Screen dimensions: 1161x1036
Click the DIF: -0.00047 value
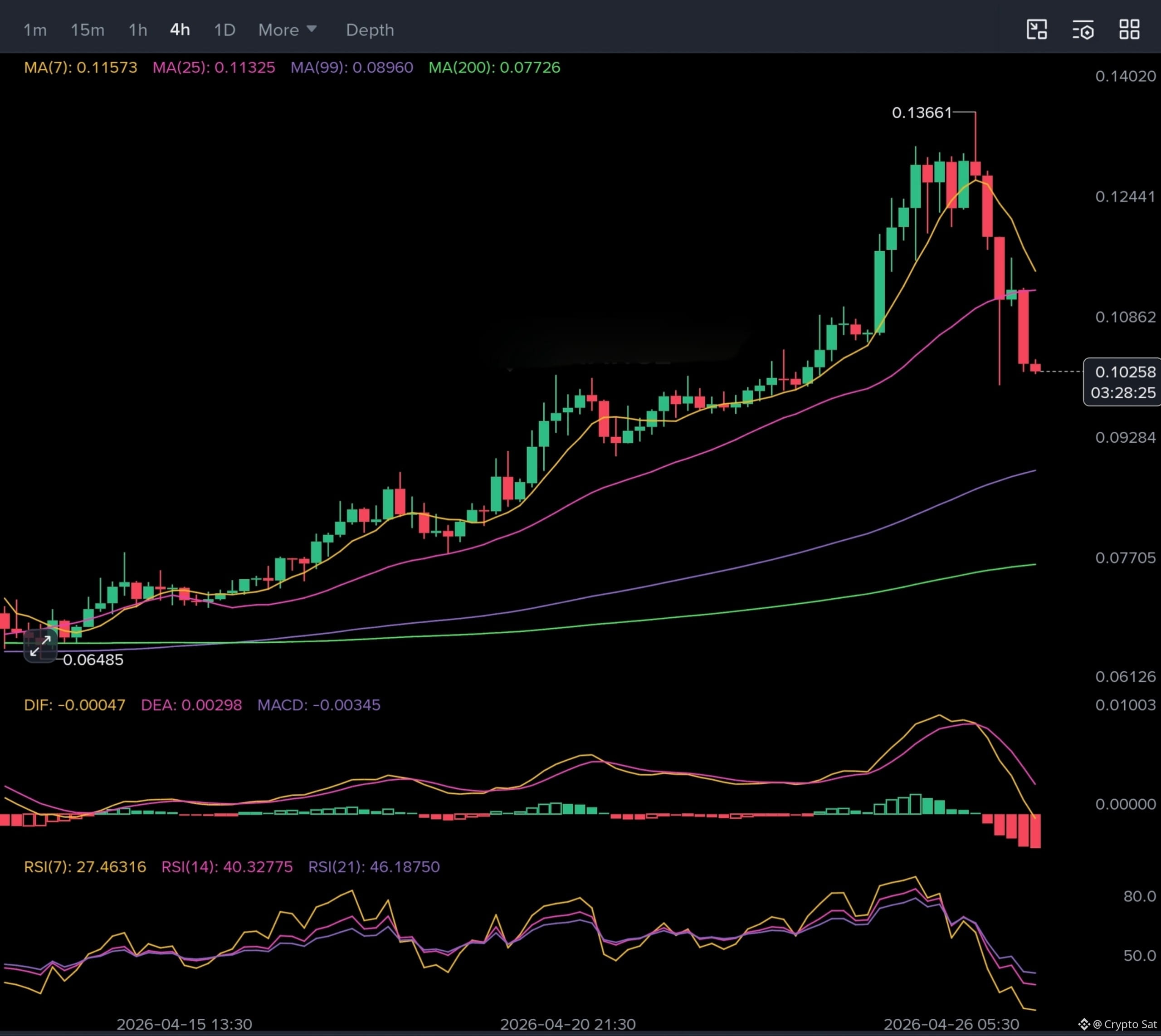click(74, 705)
